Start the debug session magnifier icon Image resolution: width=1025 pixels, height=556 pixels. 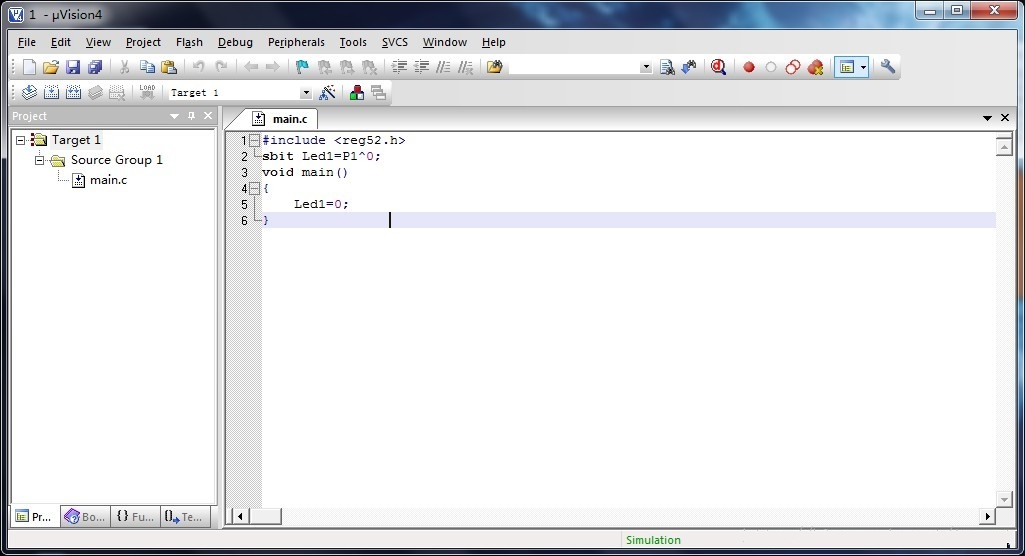718,67
